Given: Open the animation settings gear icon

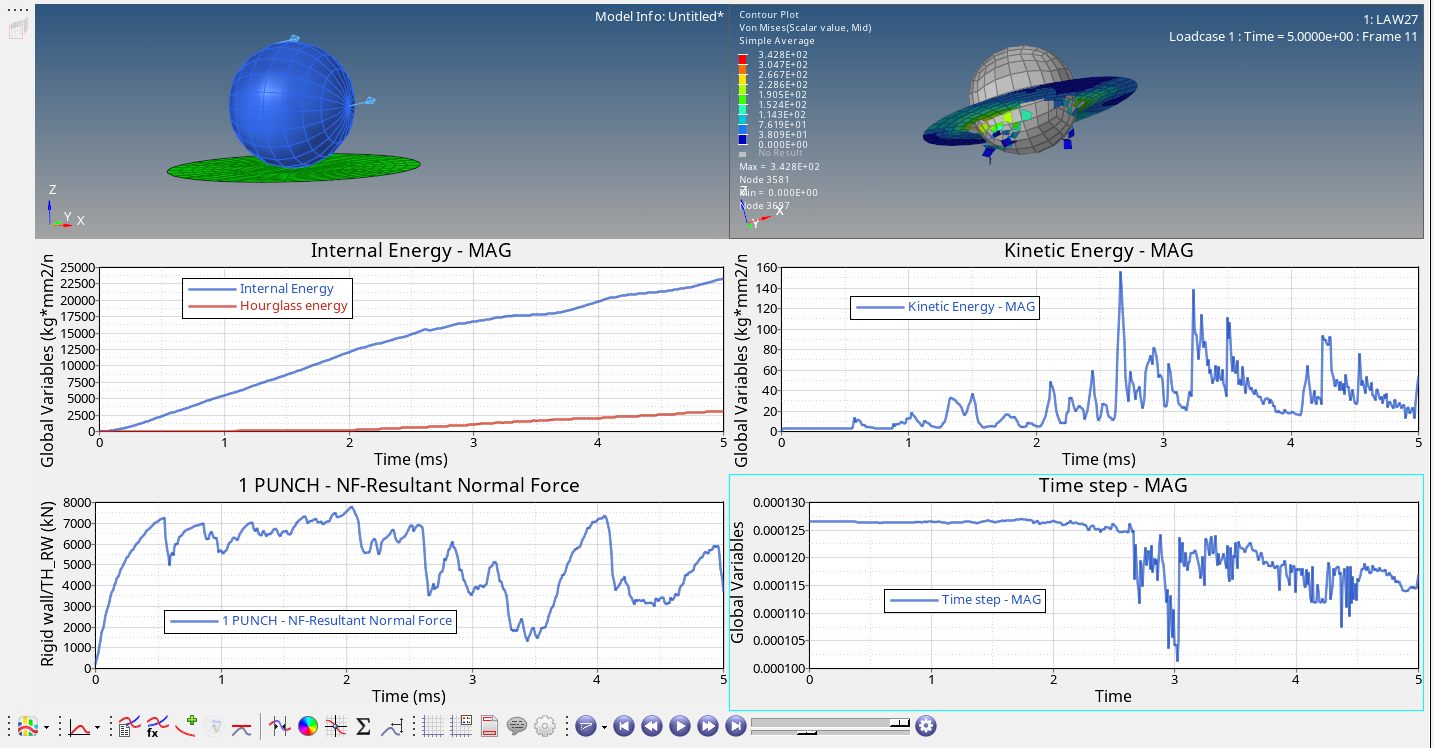Looking at the screenshot, I should pyautogui.click(x=925, y=726).
